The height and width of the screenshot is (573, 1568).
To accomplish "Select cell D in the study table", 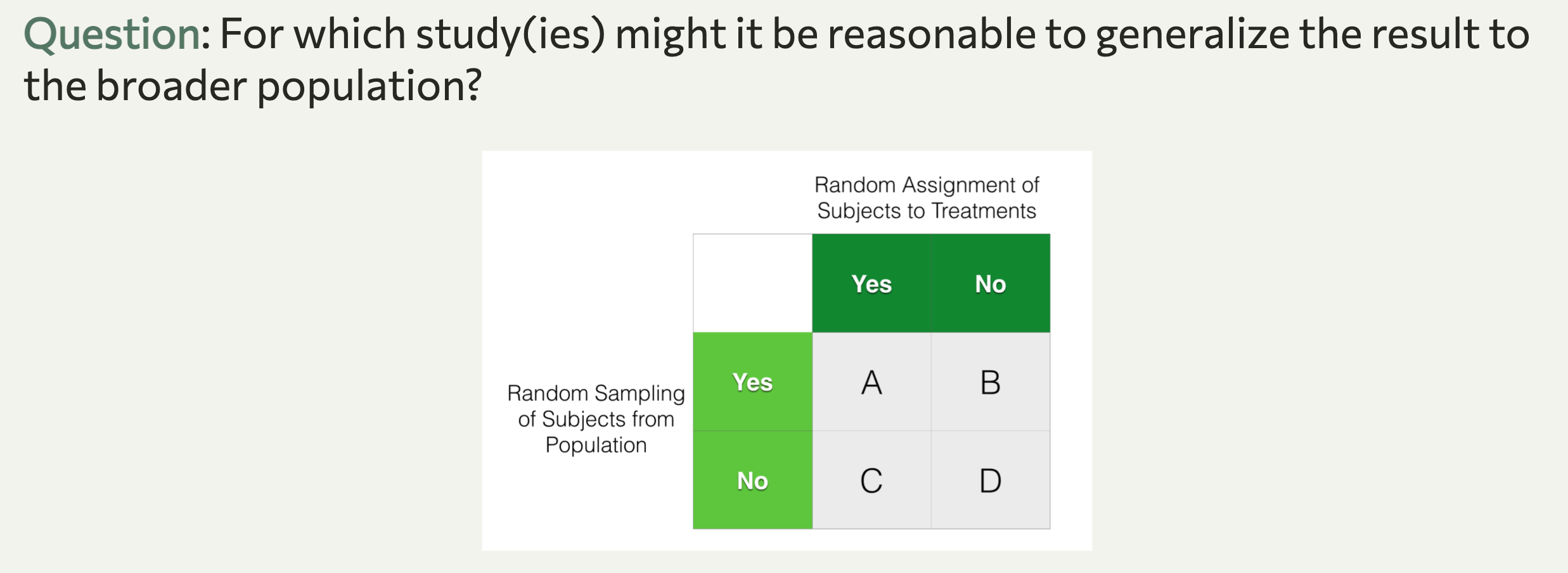I will (x=990, y=480).
